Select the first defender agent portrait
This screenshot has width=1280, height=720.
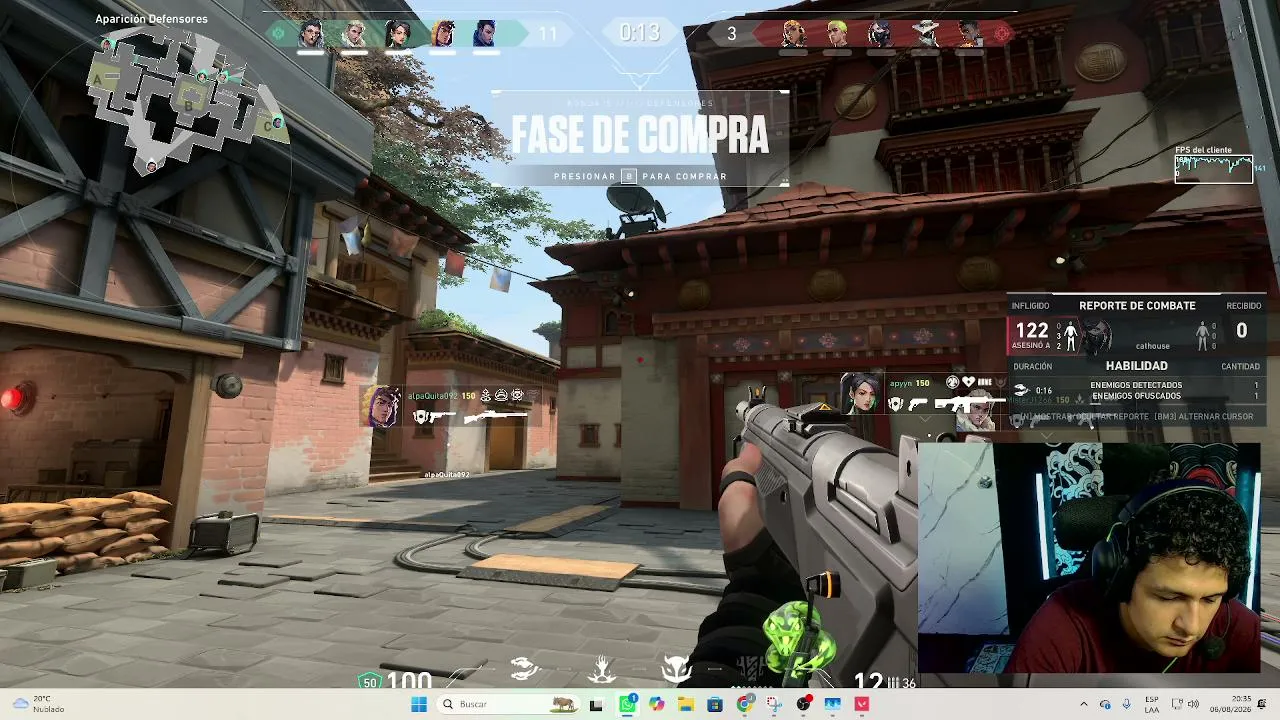pos(312,34)
